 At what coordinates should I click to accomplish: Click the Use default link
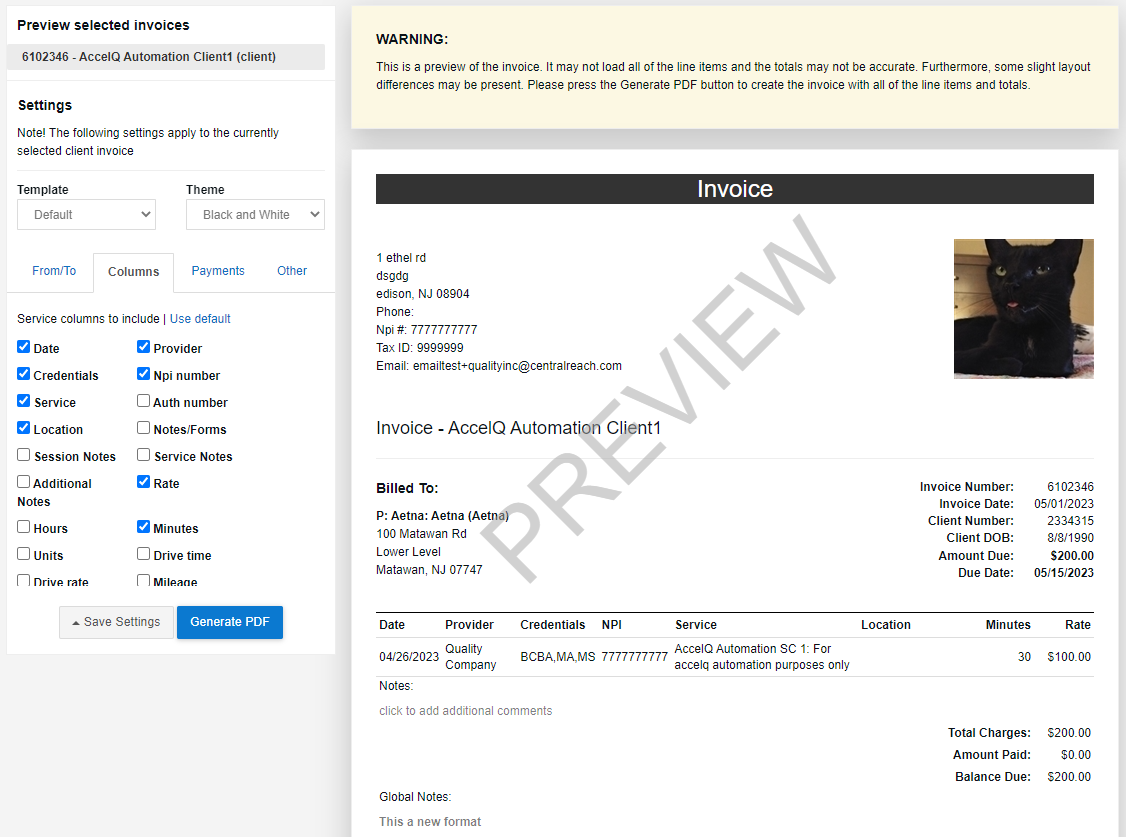pos(199,318)
